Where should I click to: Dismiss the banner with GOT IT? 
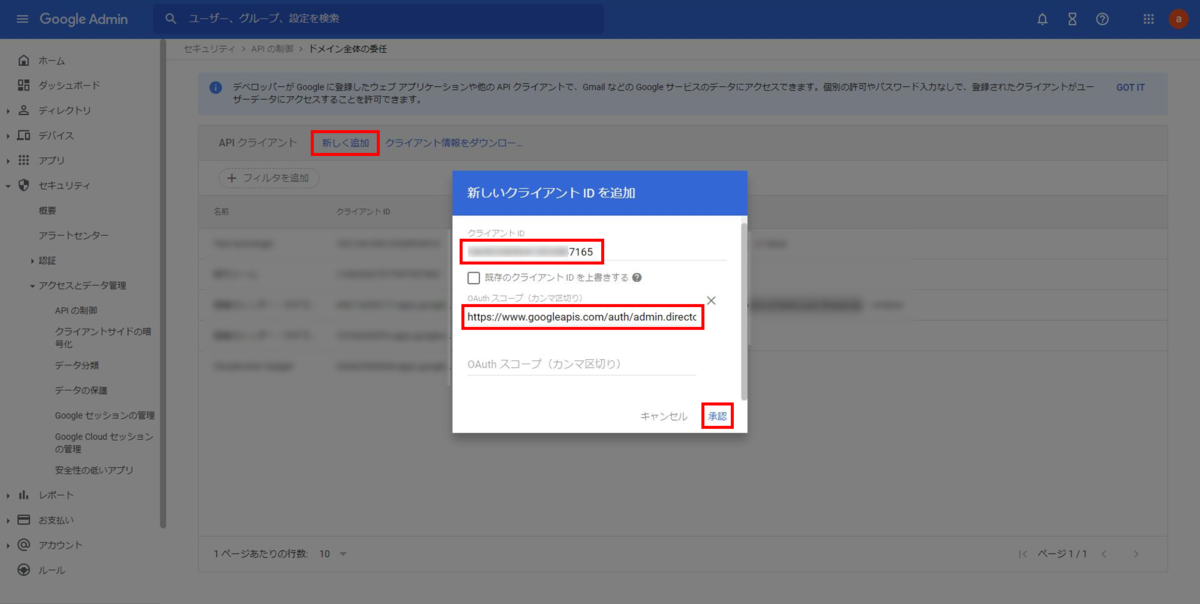tap(1129, 87)
